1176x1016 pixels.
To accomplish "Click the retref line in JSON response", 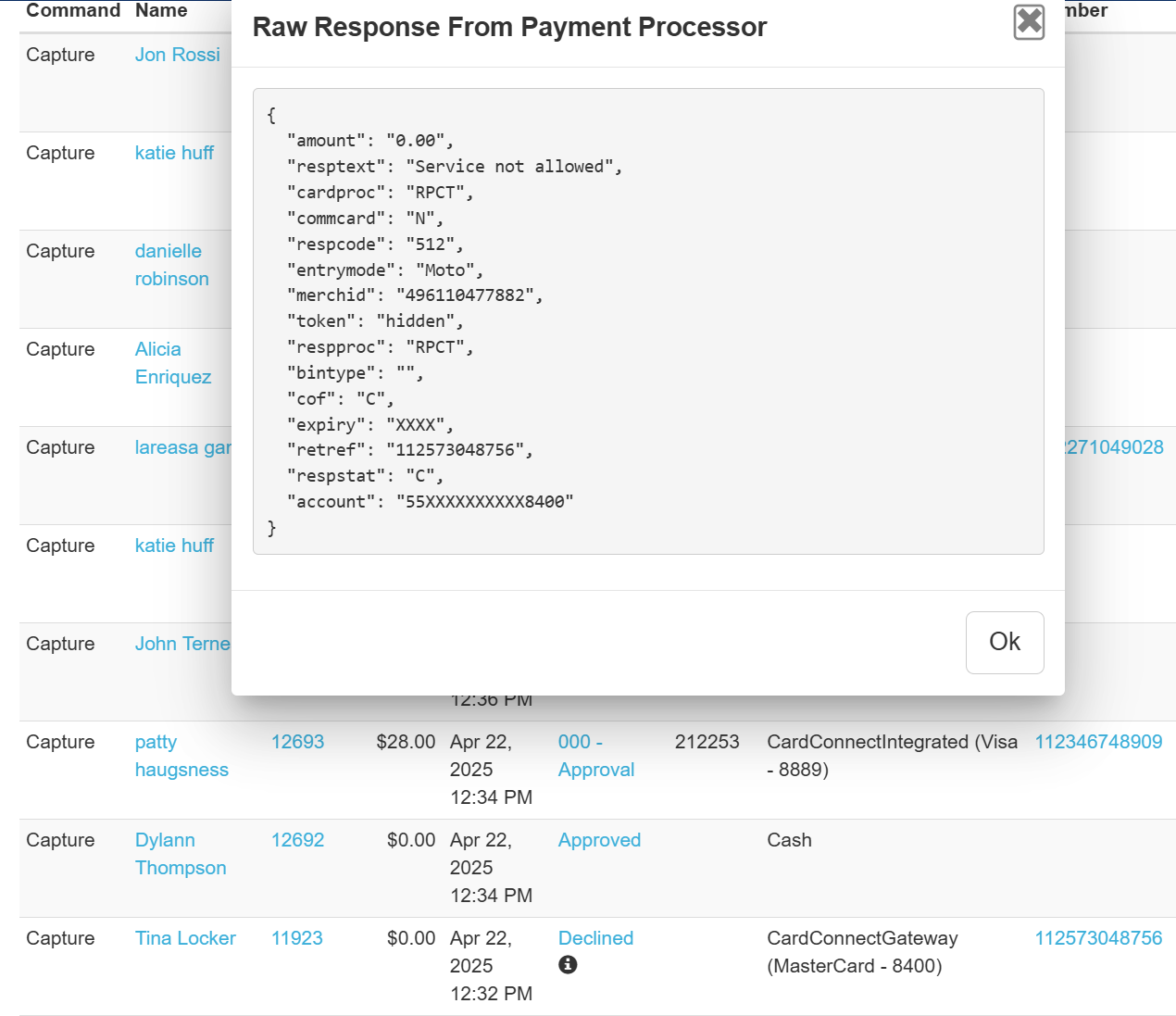I will tap(410, 450).
